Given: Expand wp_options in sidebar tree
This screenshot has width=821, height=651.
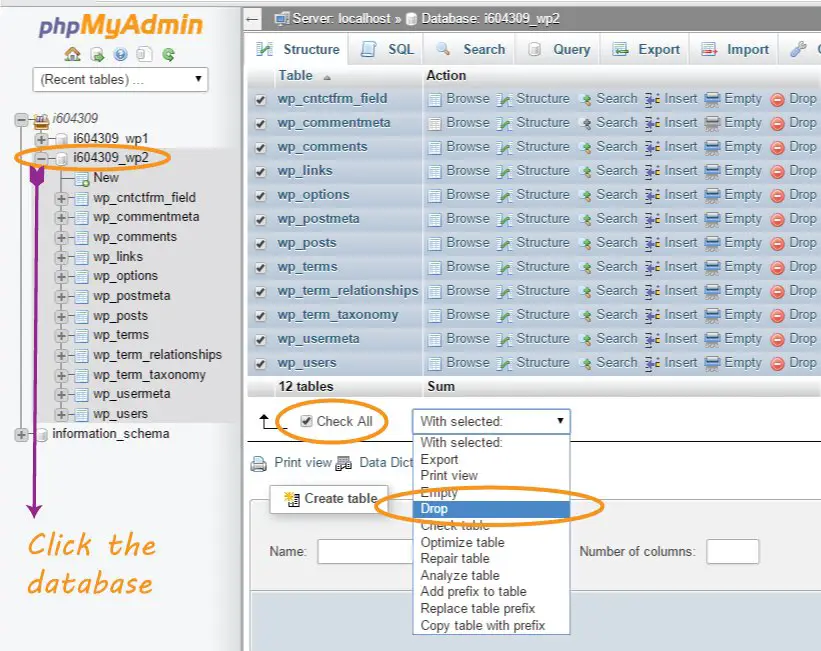Looking at the screenshot, I should (61, 277).
